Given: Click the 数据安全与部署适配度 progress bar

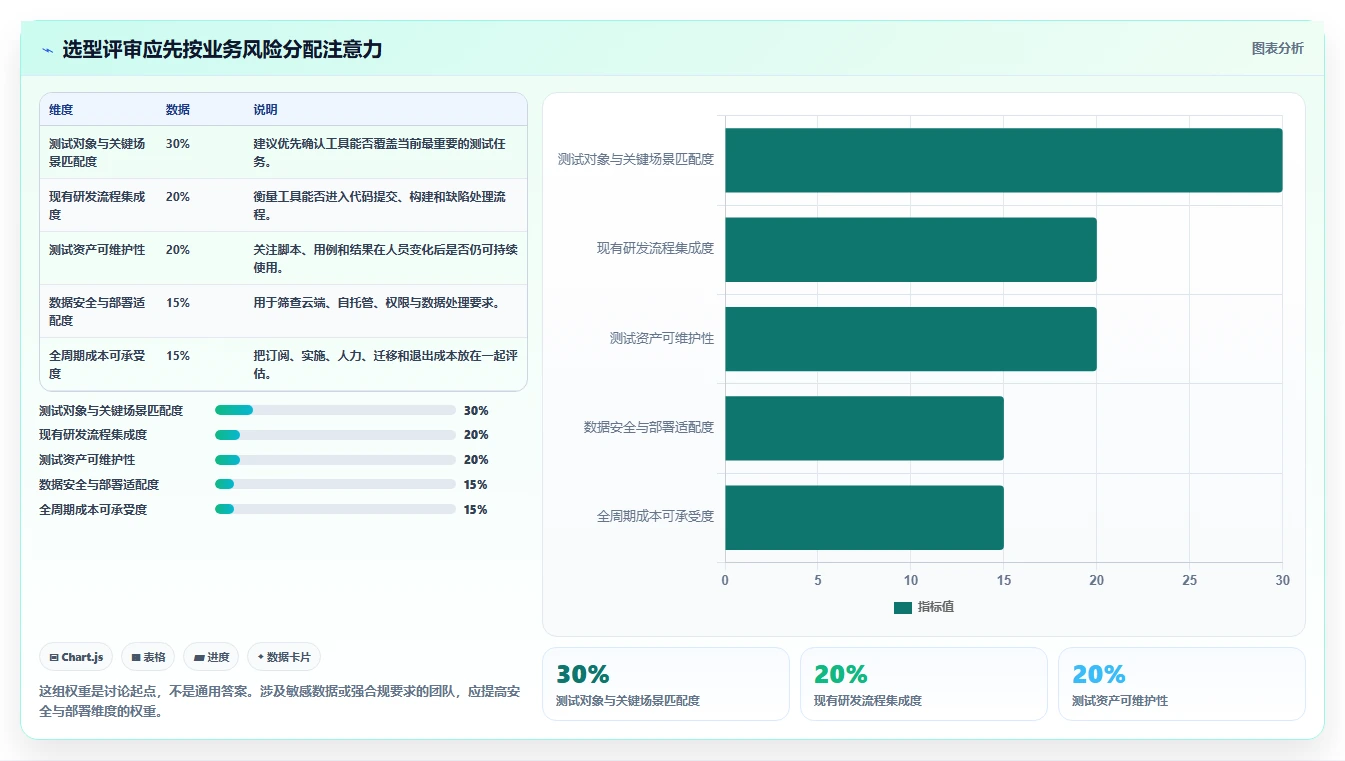Looking at the screenshot, I should (x=335, y=485).
